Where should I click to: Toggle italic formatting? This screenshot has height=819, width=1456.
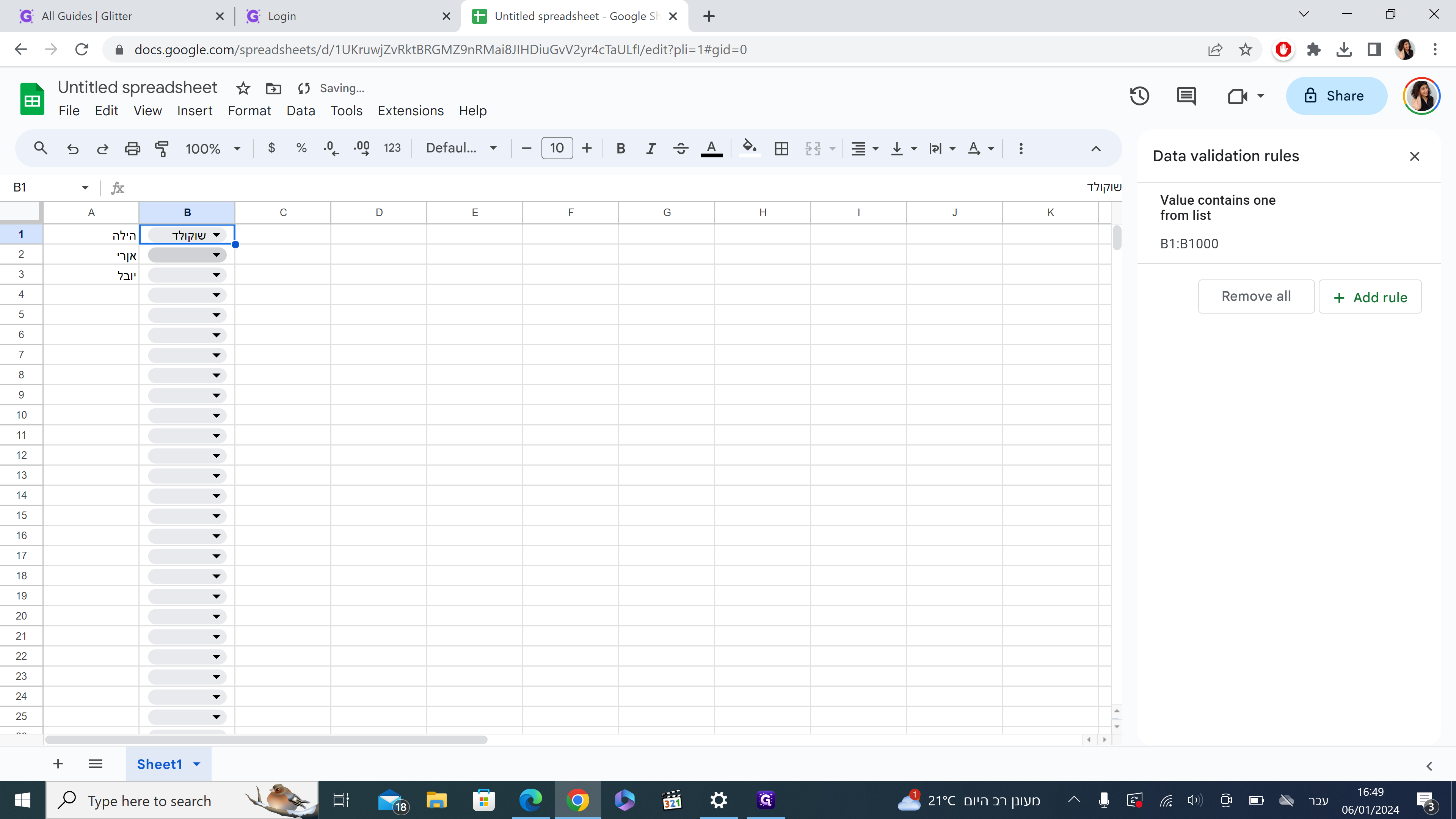click(651, 148)
